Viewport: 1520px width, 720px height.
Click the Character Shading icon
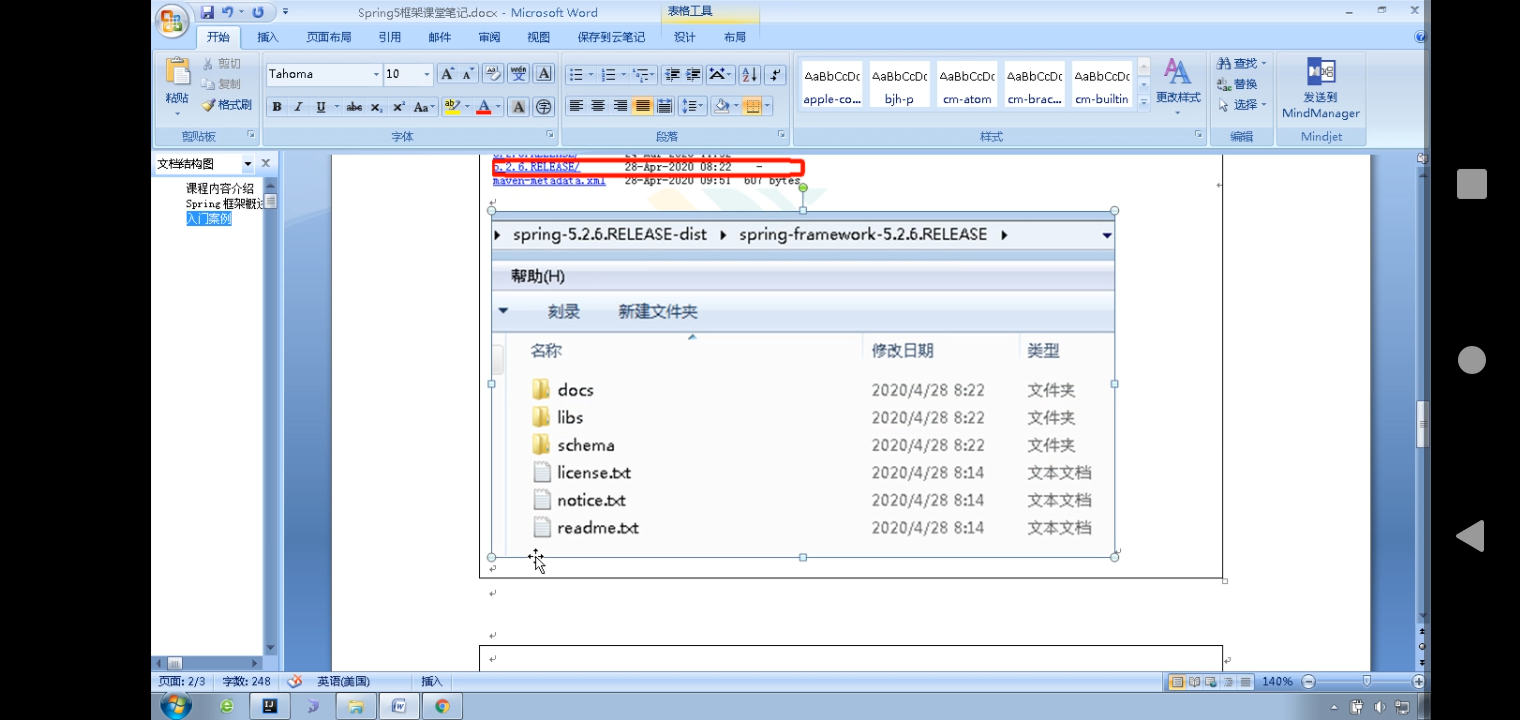(518, 107)
